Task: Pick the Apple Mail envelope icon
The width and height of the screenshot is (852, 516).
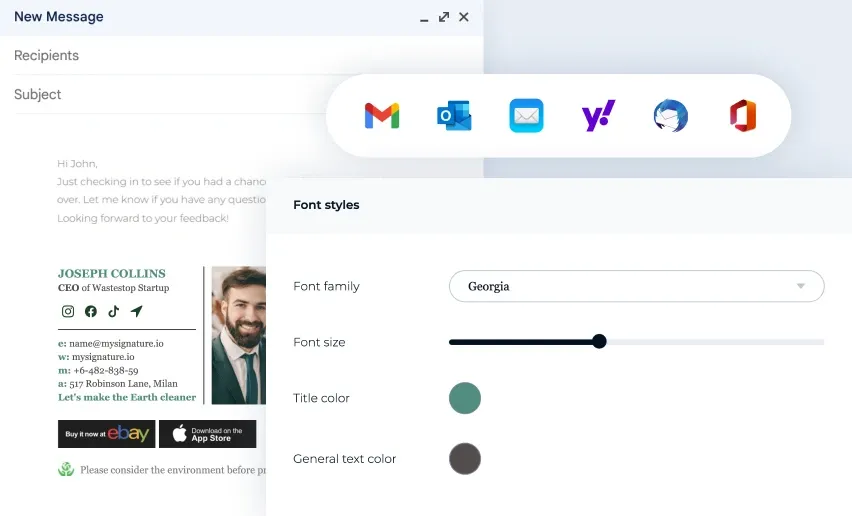Action: click(x=526, y=116)
